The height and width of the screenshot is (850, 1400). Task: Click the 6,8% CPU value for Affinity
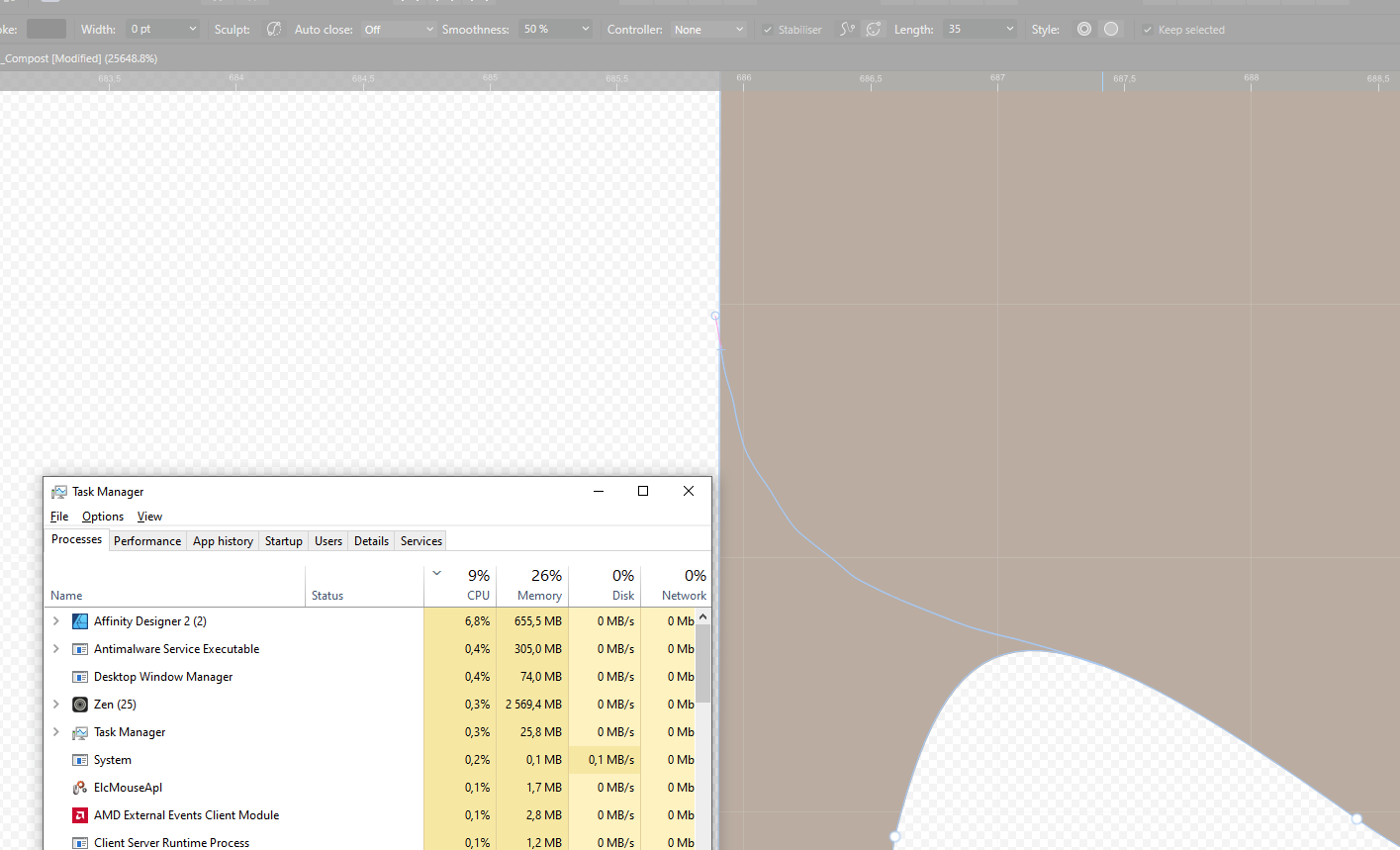[x=478, y=621]
